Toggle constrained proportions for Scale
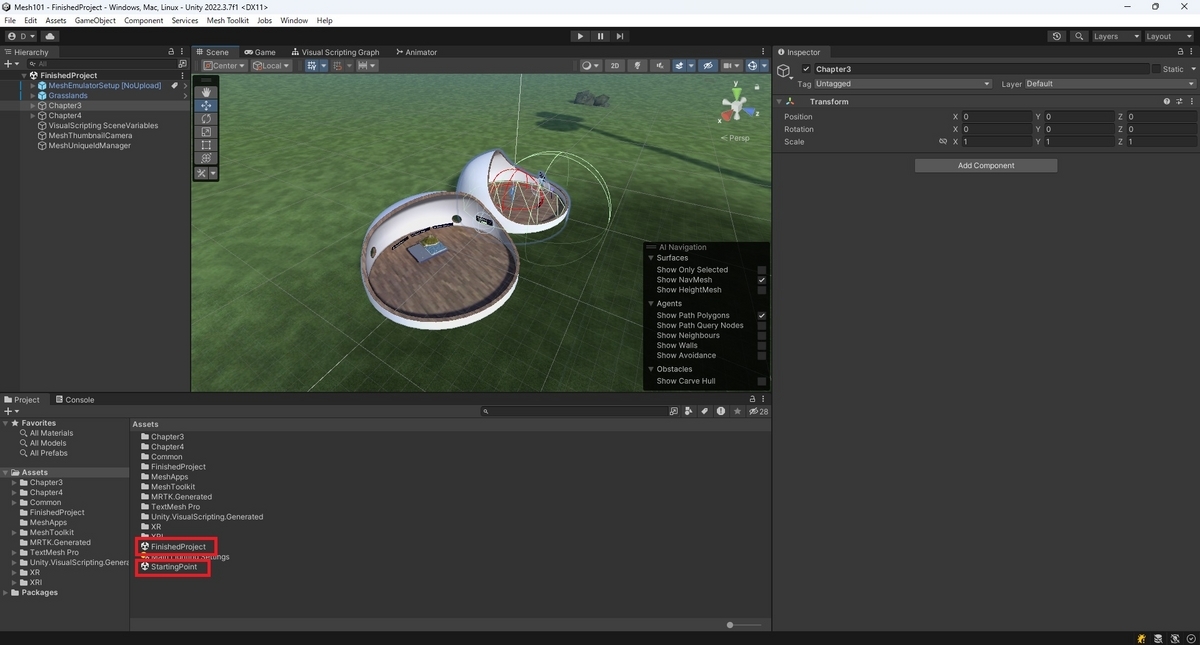The image size is (1200, 645). [x=943, y=142]
